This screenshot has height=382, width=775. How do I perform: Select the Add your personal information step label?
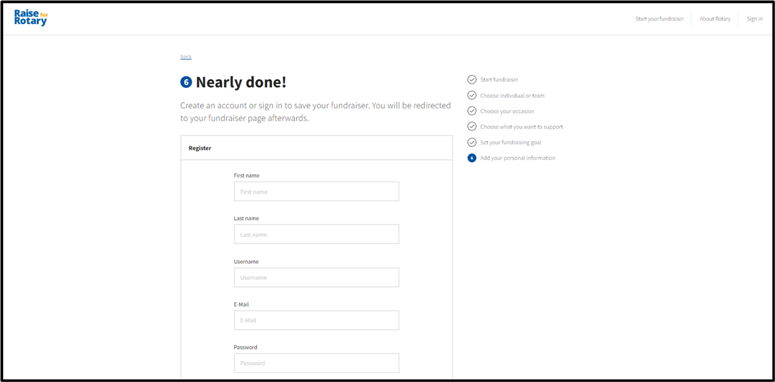[517, 158]
